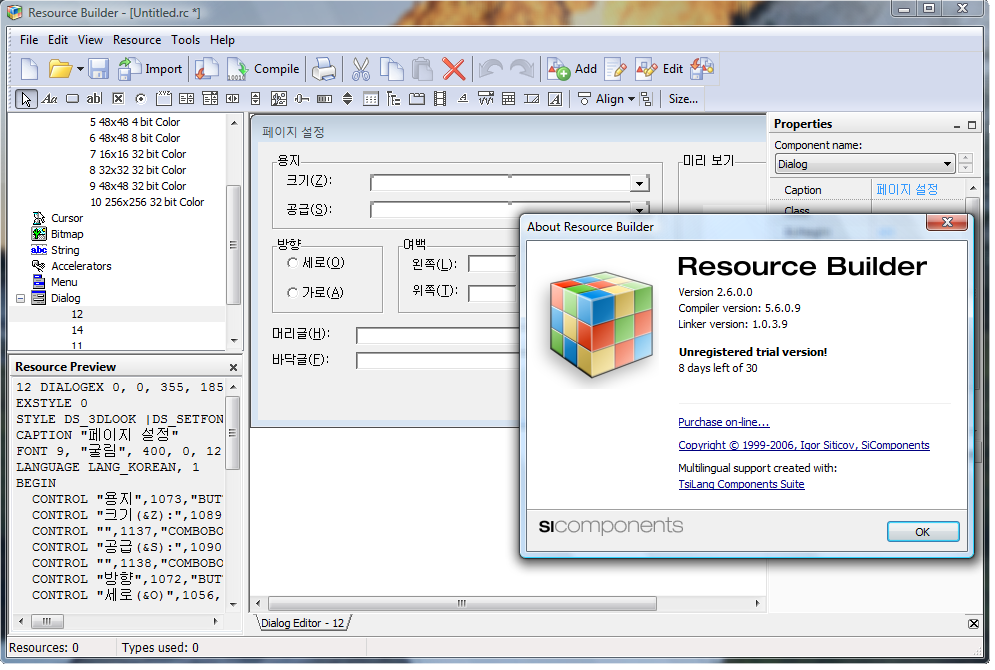The width and height of the screenshot is (995, 670).
Task: Select the tab control tool
Action: coord(417,99)
